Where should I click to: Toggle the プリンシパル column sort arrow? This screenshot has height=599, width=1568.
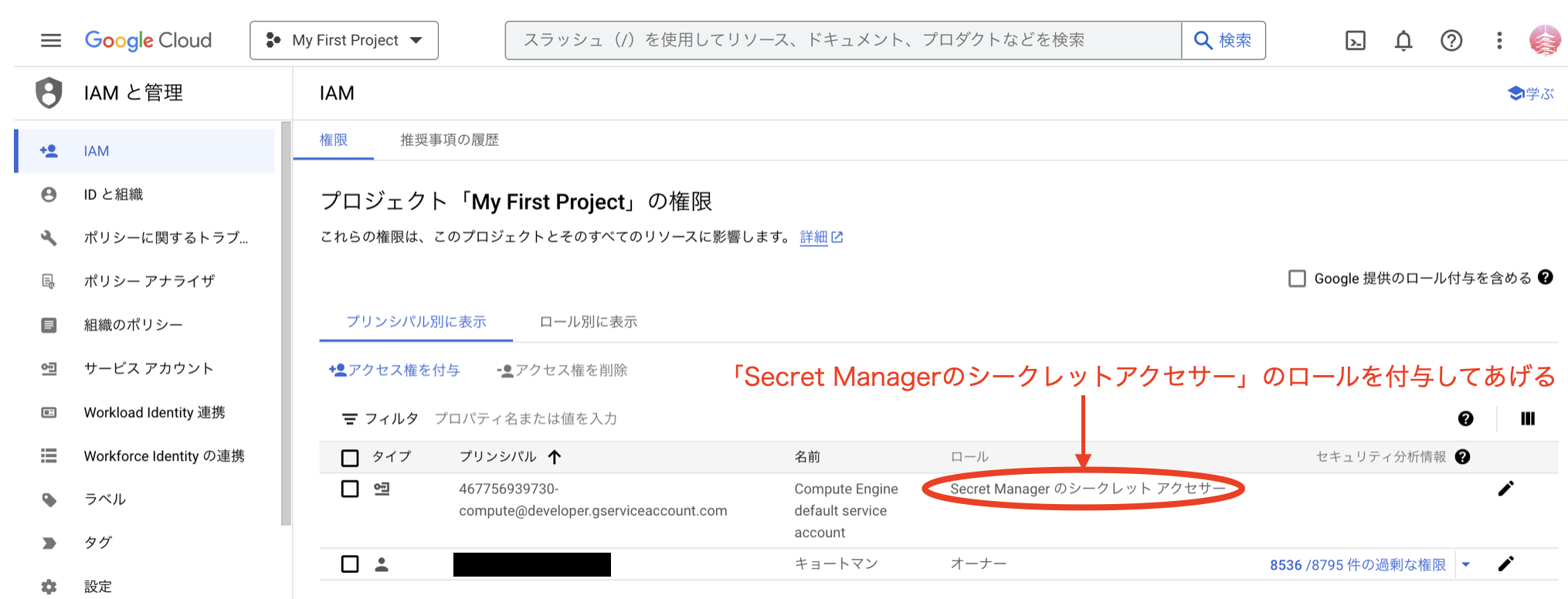point(553,456)
